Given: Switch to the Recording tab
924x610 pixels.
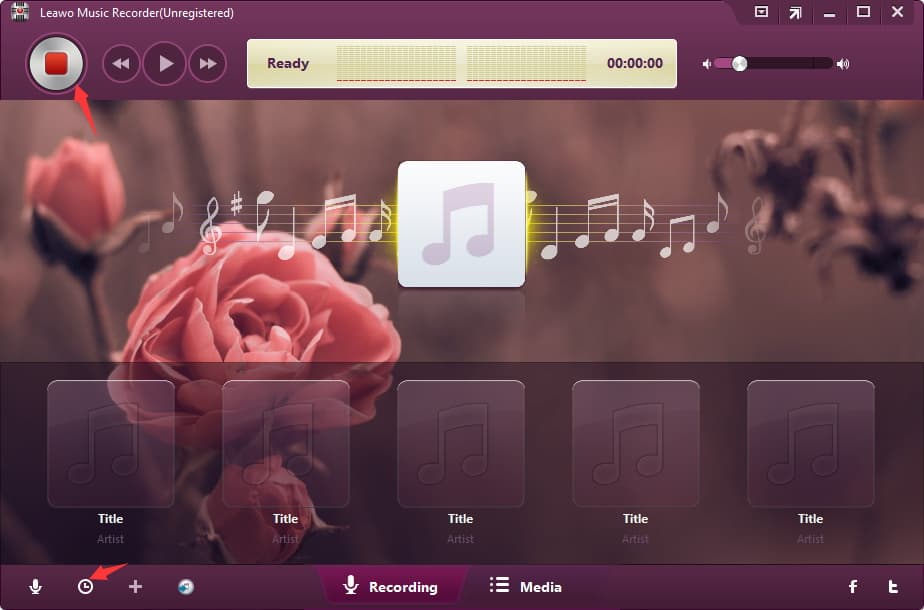Looking at the screenshot, I should [x=391, y=587].
